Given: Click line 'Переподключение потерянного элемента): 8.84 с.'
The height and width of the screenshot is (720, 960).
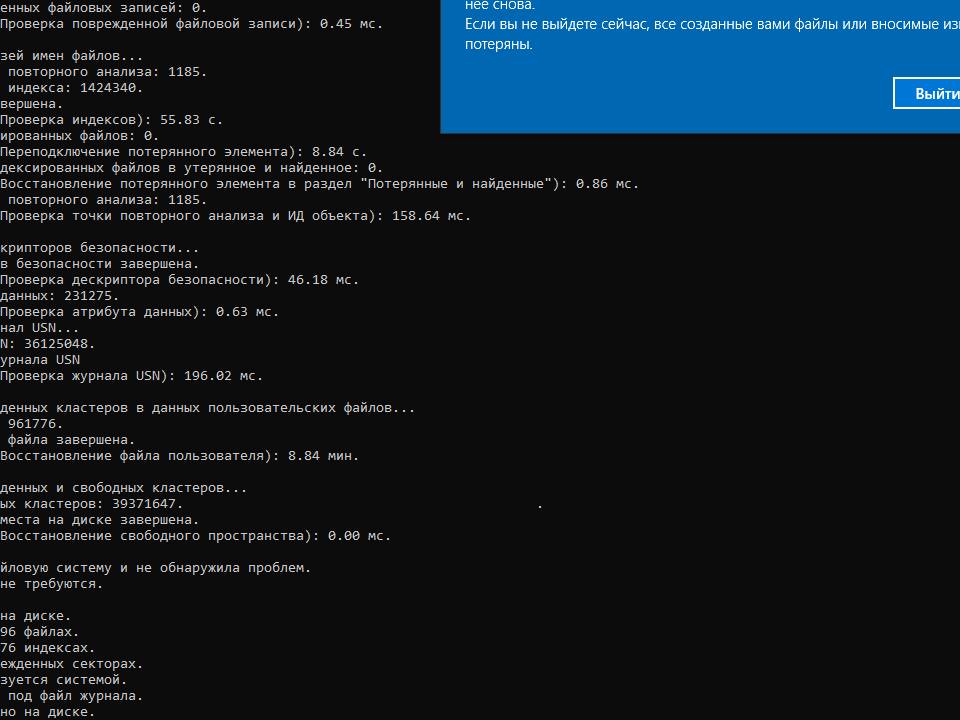Looking at the screenshot, I should (183, 152).
